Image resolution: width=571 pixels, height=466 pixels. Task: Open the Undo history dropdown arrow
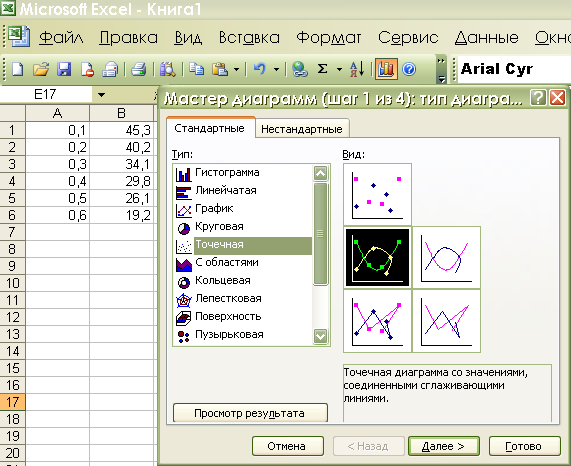(x=276, y=69)
